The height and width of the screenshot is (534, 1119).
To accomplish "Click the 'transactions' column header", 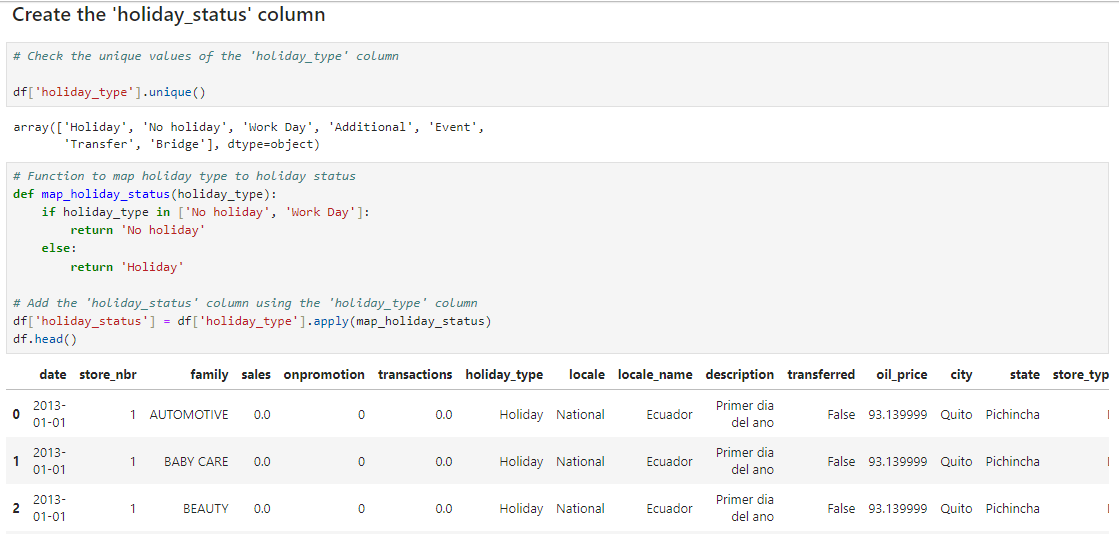I will click(415, 374).
